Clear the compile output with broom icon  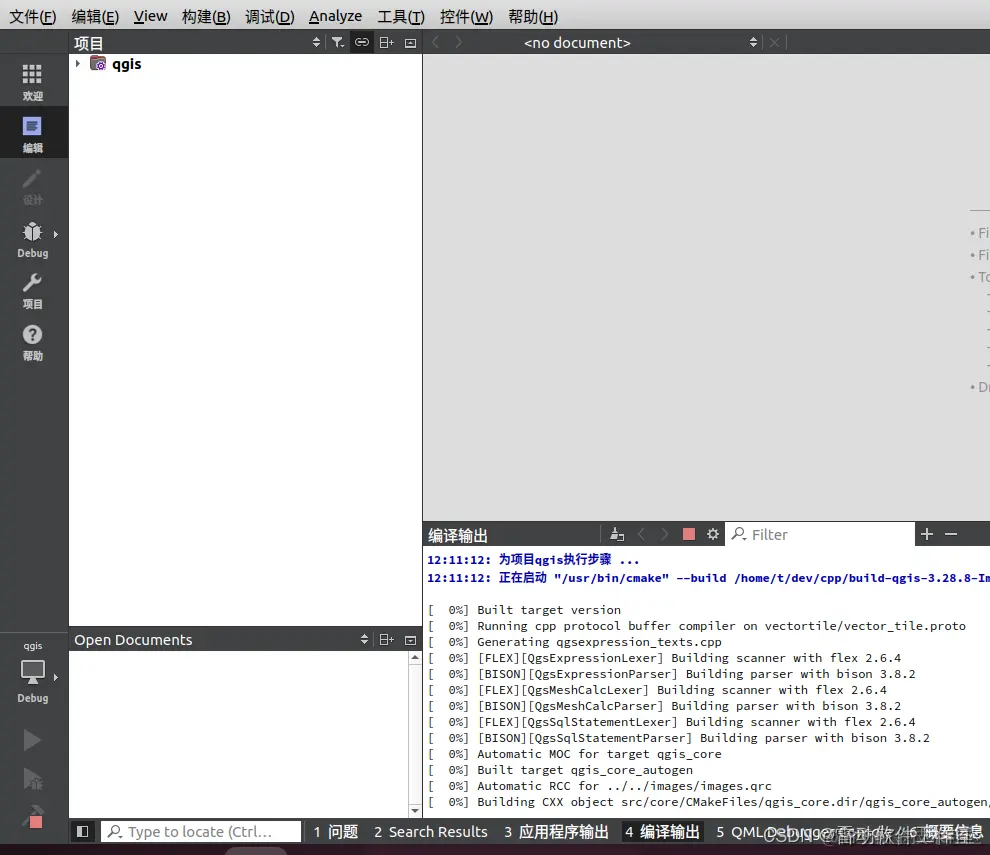point(617,535)
